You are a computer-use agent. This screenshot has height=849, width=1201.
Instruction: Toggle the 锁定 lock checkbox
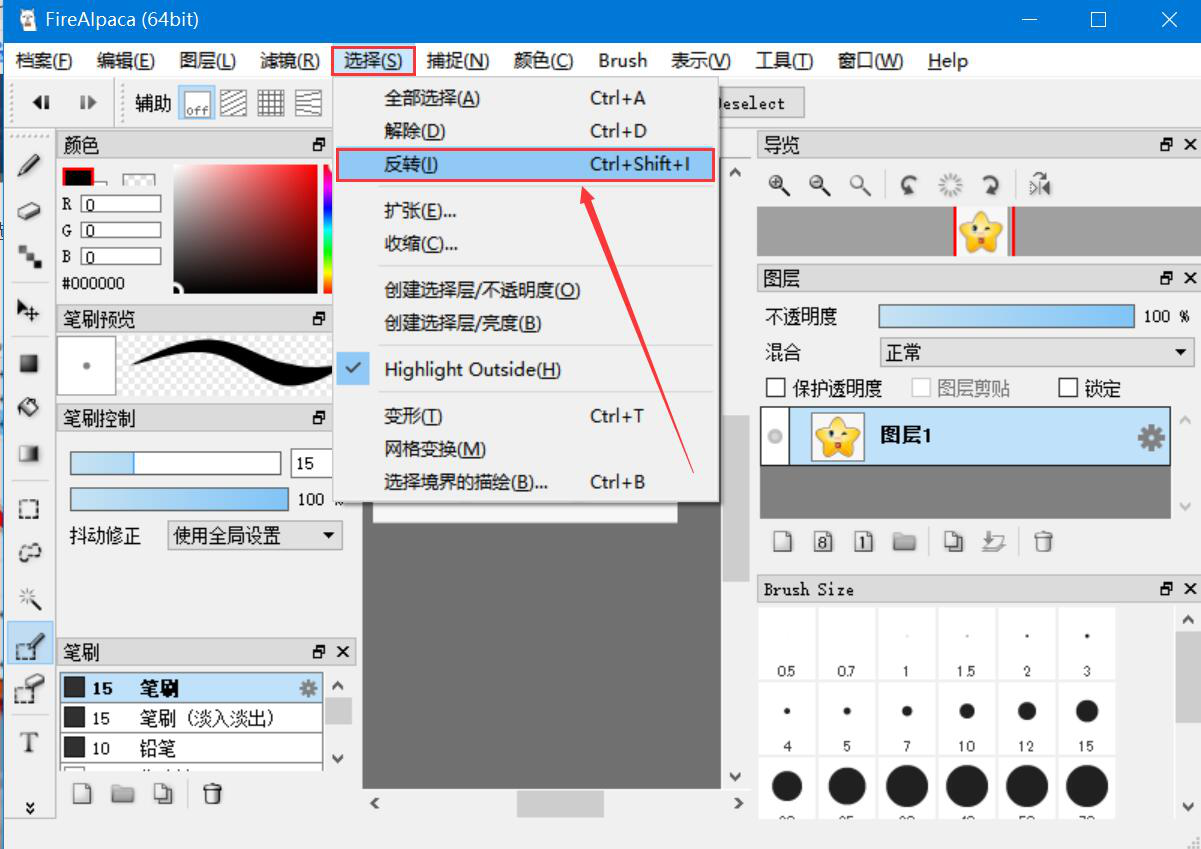click(1068, 388)
